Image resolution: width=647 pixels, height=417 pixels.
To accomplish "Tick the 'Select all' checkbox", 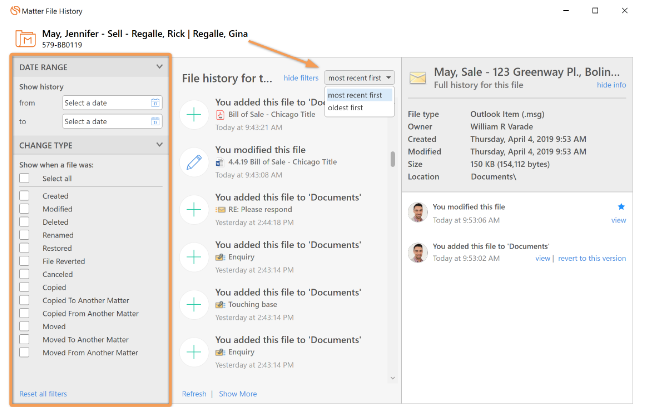I will (x=24, y=178).
